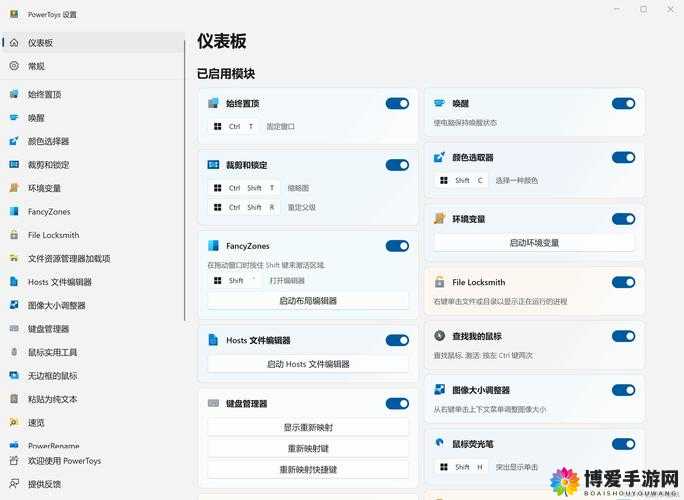Open 欢迎使用 PowerToys icon
Screen dimensions: 684x500
pyautogui.click(x=14, y=461)
